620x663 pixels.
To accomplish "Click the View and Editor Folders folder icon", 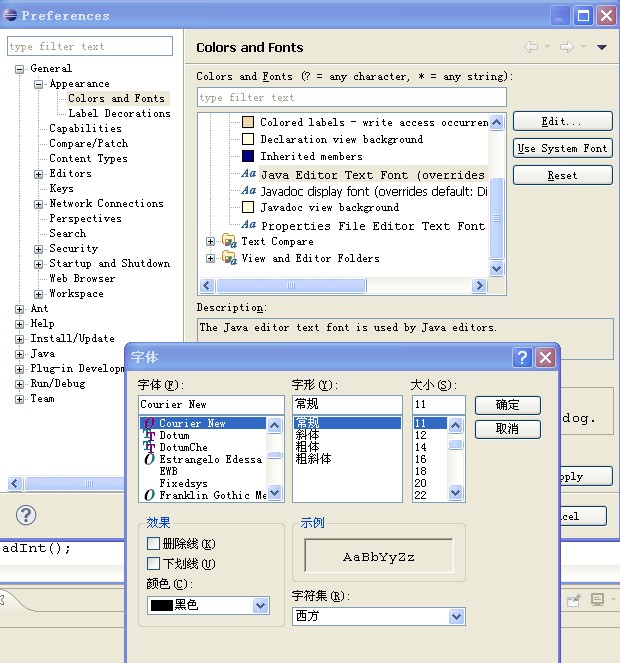I will tap(229, 258).
